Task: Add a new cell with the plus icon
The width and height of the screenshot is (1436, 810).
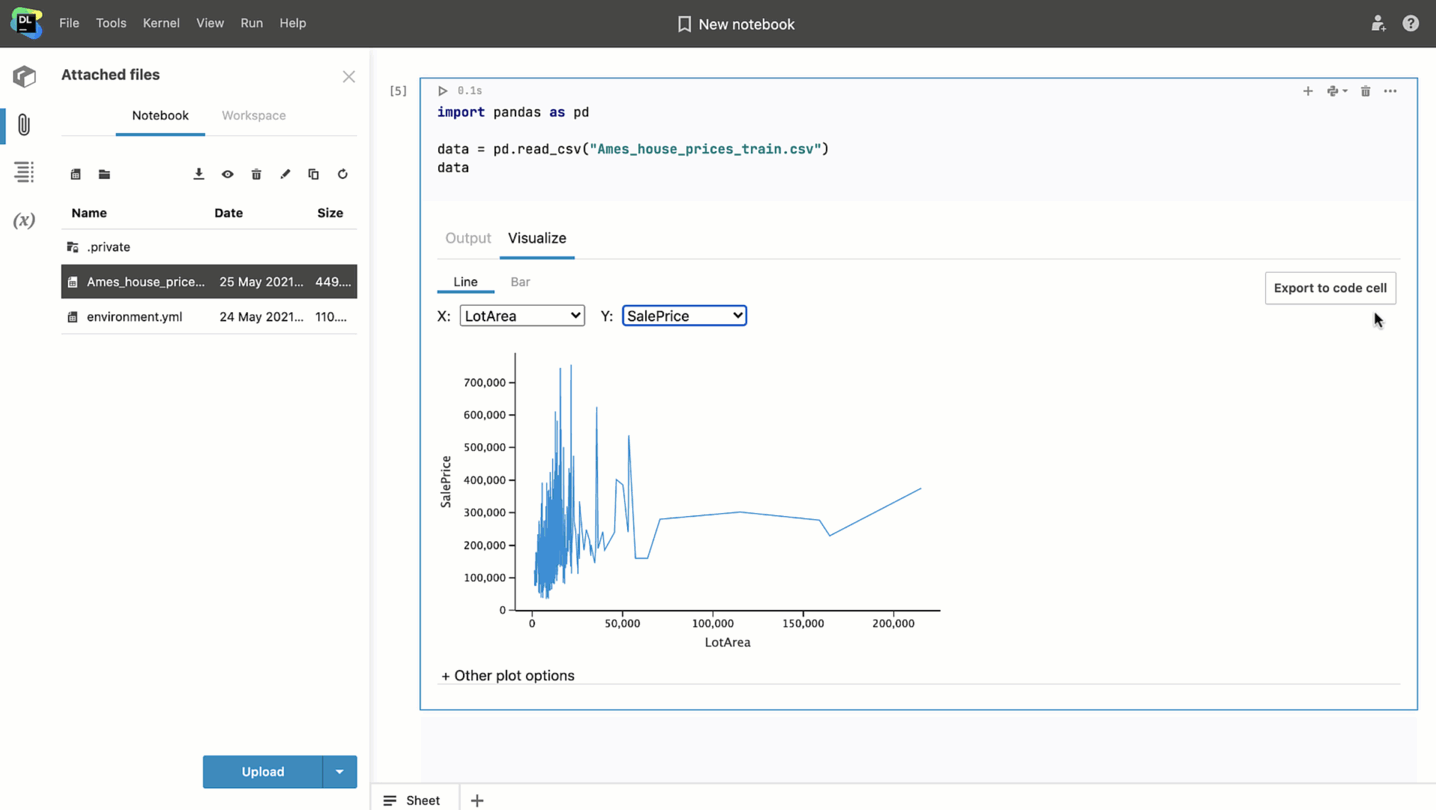Action: coord(1307,90)
